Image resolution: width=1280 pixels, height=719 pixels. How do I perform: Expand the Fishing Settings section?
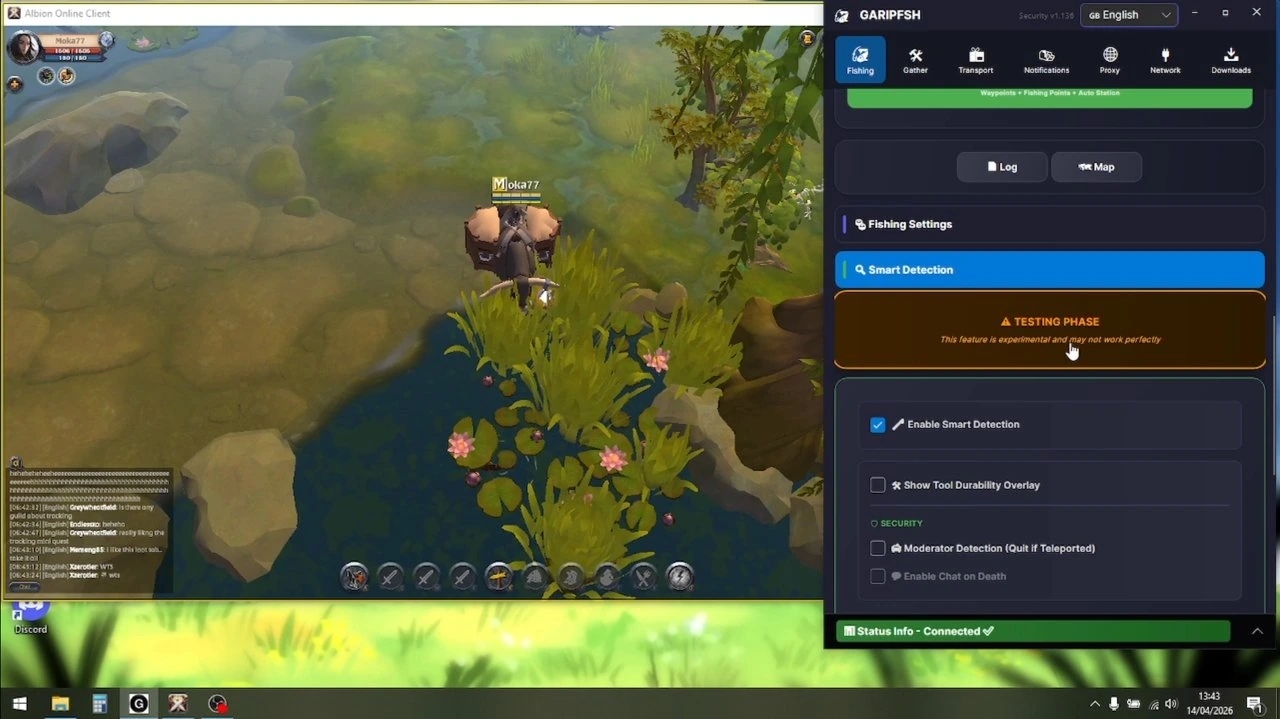1050,224
